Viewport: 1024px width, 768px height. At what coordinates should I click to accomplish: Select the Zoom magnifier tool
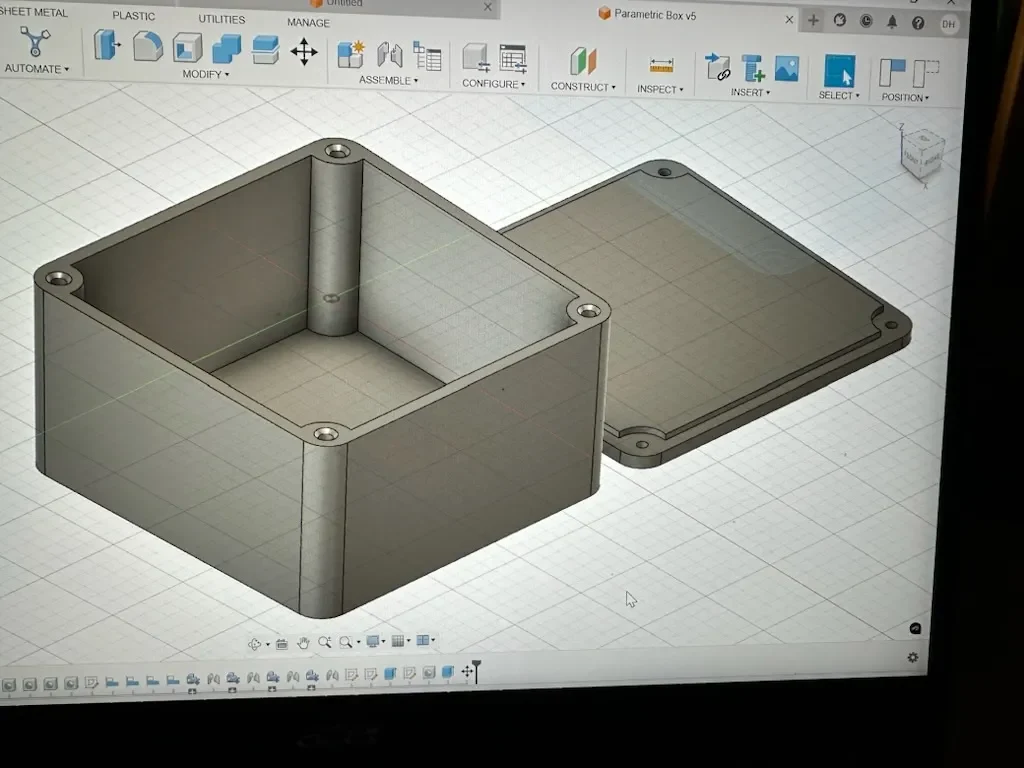(325, 643)
